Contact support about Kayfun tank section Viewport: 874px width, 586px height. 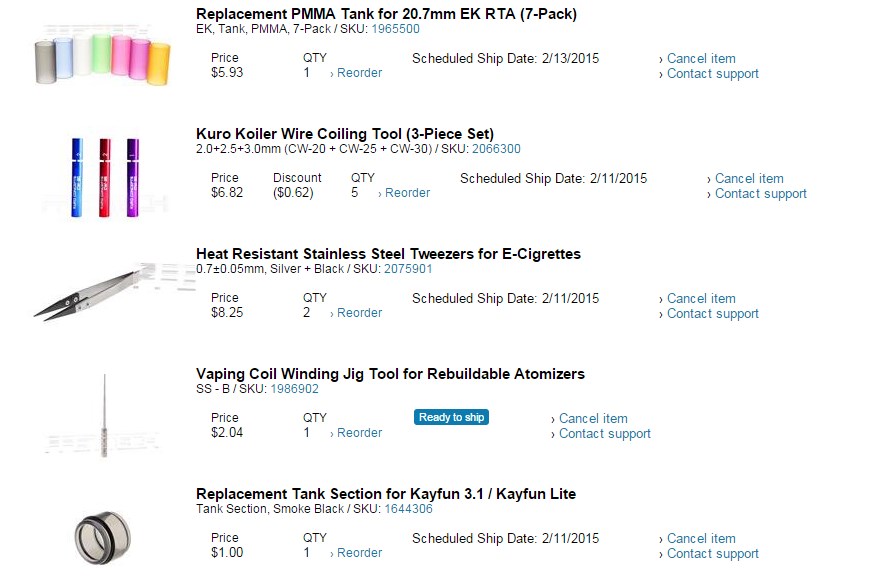712,554
